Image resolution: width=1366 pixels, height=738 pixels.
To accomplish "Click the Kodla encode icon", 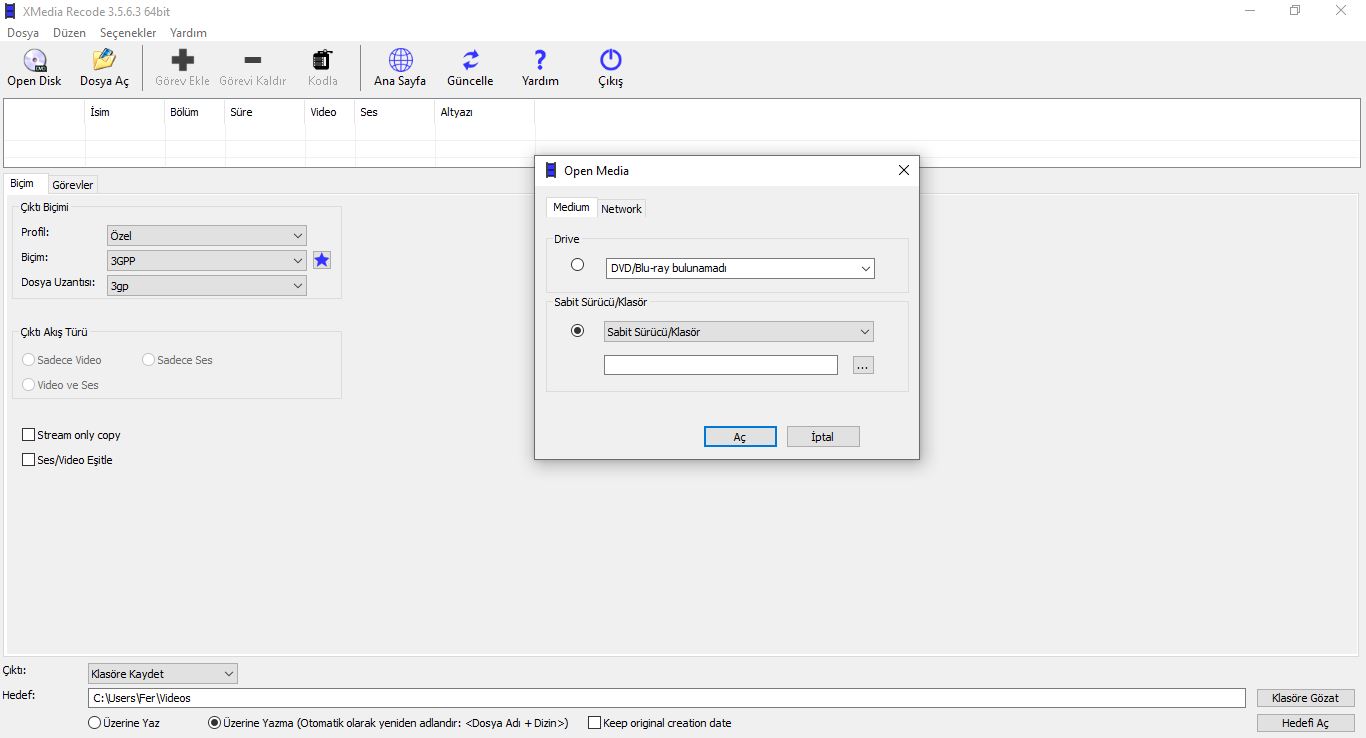I will pyautogui.click(x=322, y=61).
